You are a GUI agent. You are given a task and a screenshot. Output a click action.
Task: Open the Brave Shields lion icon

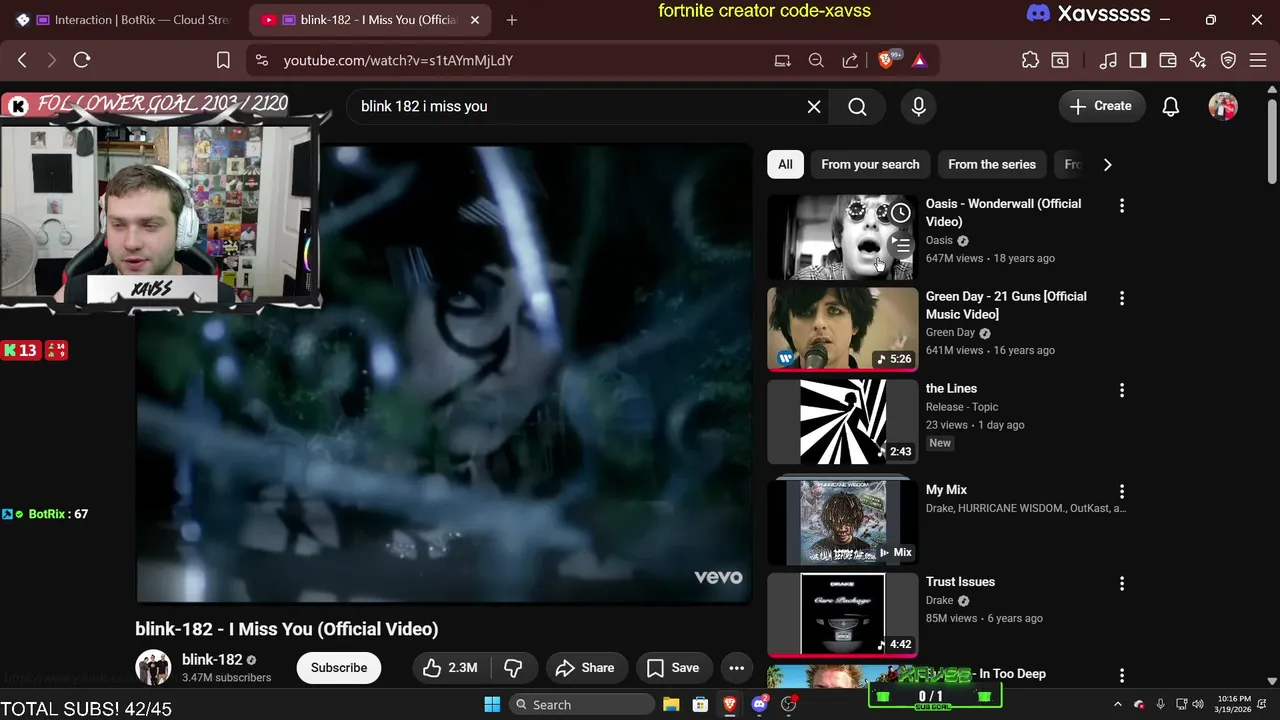coord(886,60)
